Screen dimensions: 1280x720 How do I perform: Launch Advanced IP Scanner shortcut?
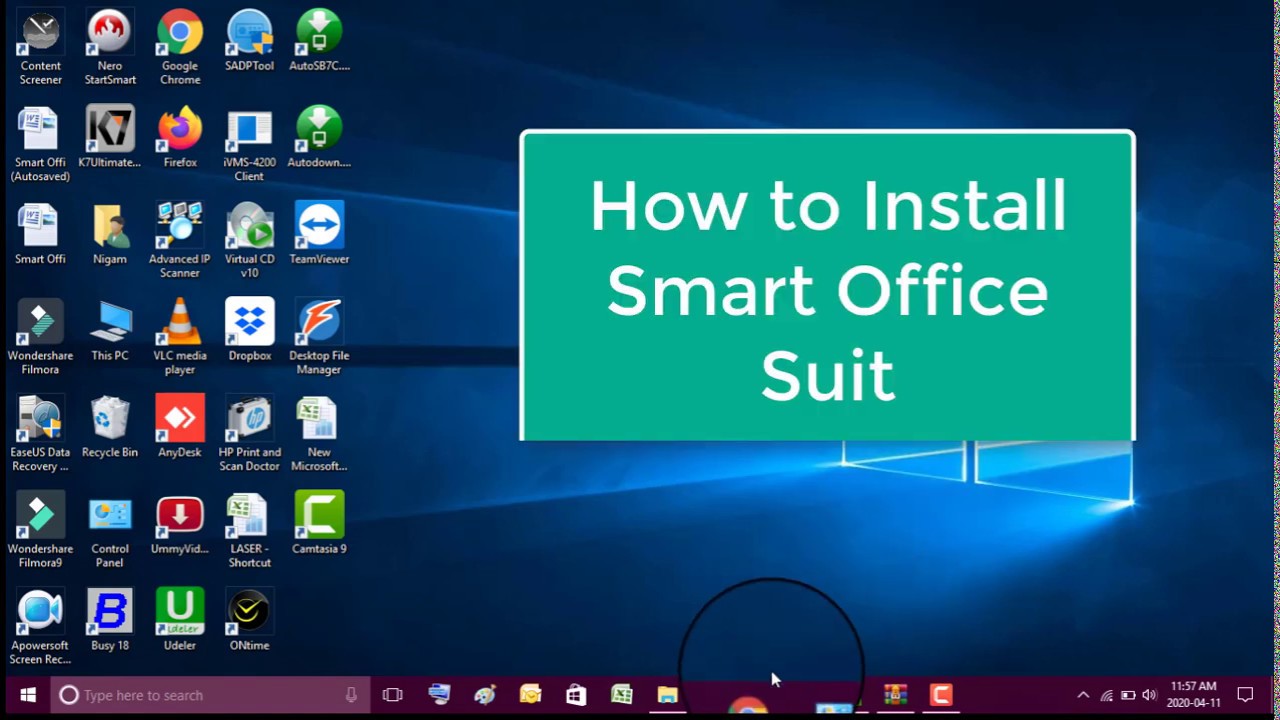coord(180,240)
